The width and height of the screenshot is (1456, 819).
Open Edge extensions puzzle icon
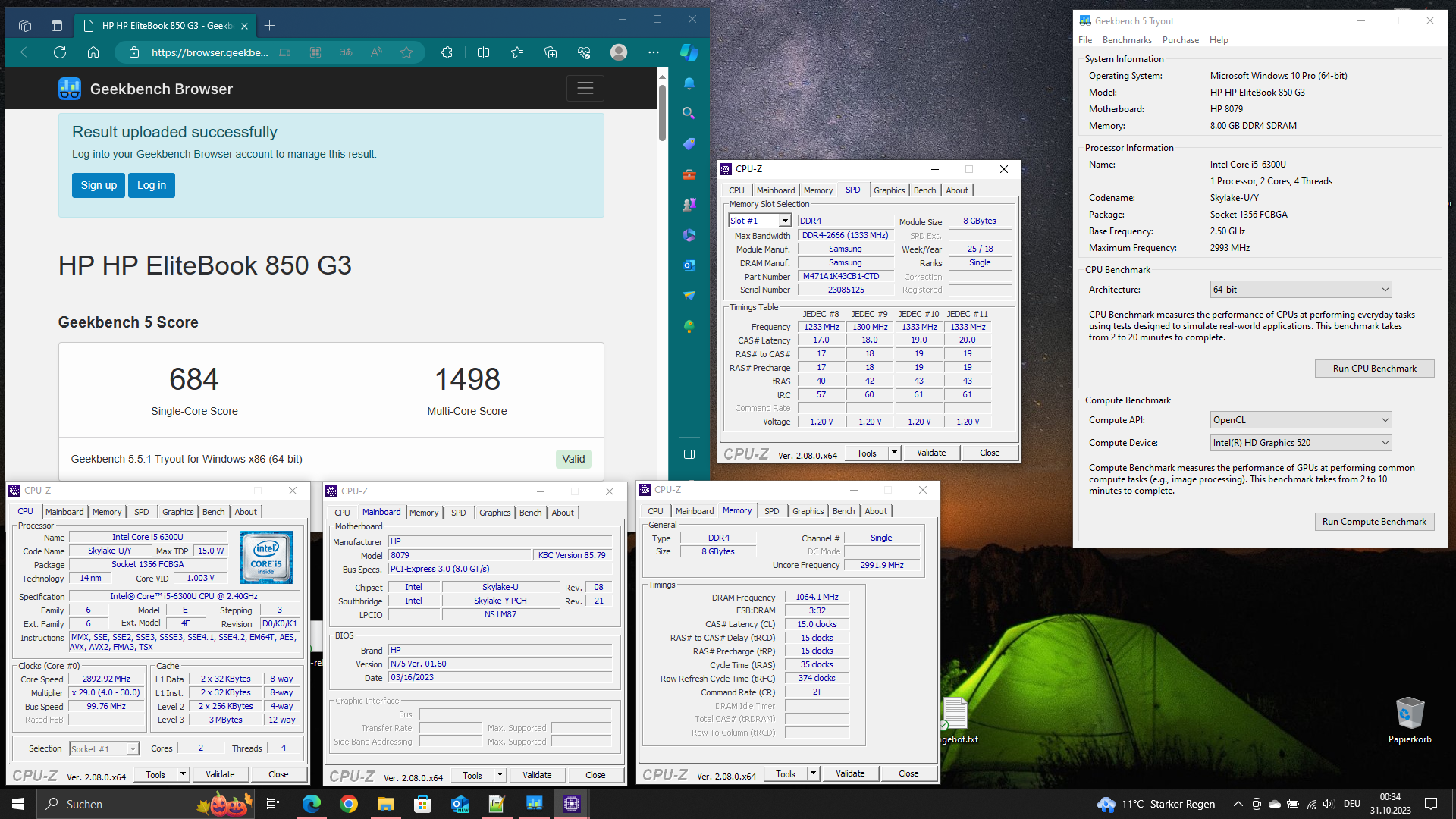[447, 52]
